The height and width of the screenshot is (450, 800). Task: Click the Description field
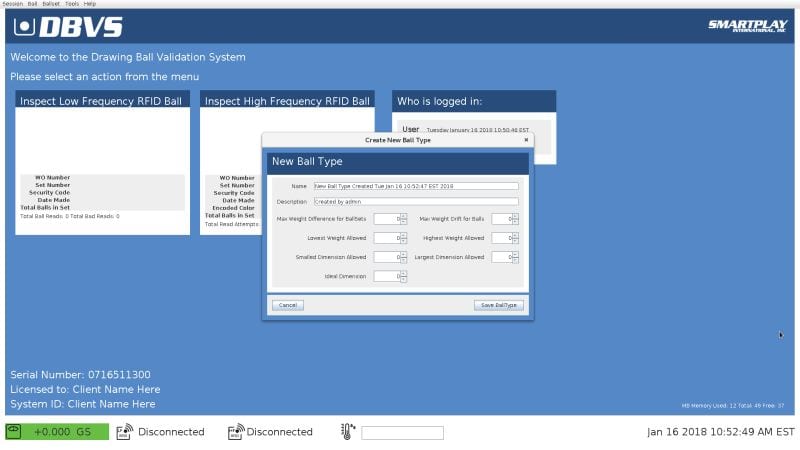coord(416,202)
